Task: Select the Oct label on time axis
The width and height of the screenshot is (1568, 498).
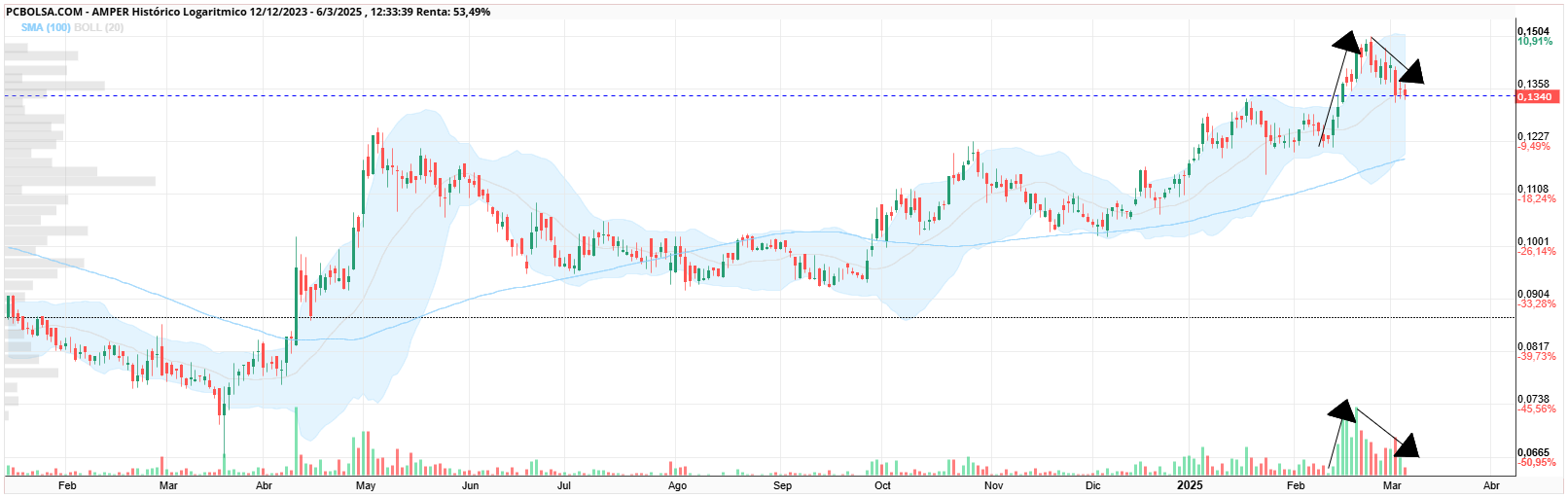Action: pos(882,485)
